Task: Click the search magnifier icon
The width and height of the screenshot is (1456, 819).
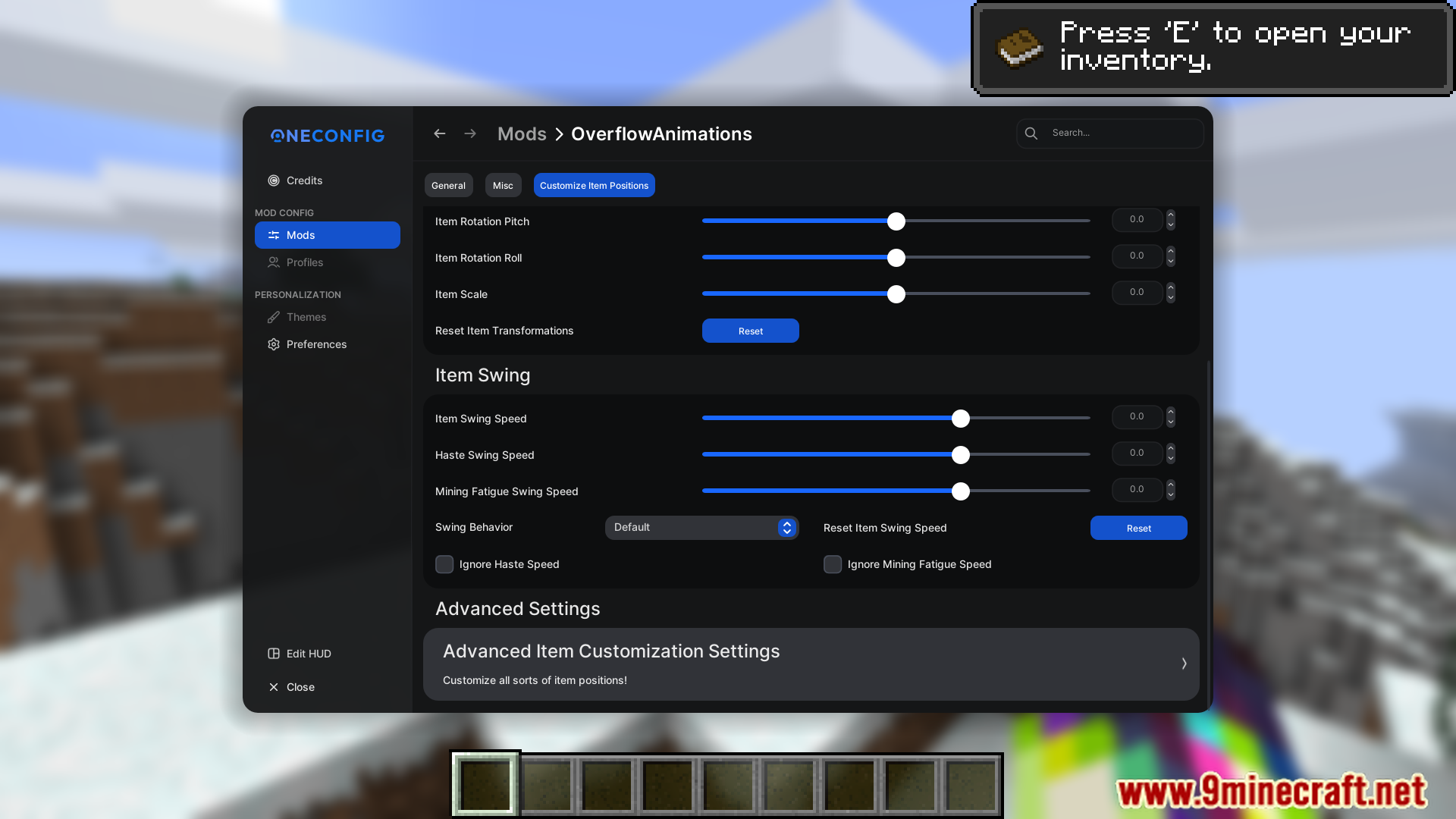Action: point(1031,133)
